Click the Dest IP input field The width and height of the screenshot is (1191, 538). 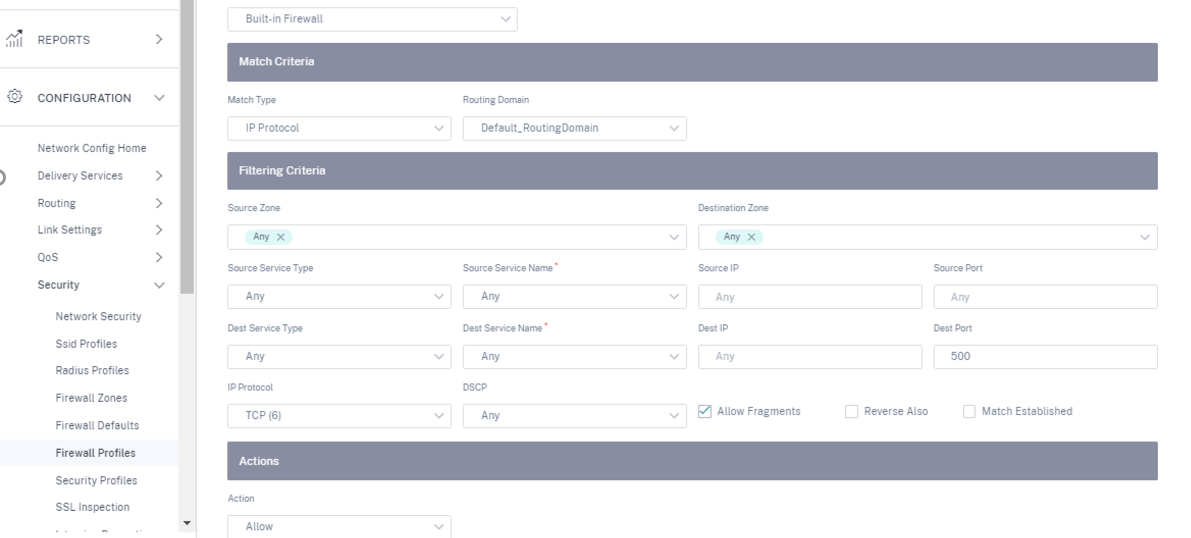click(x=810, y=356)
